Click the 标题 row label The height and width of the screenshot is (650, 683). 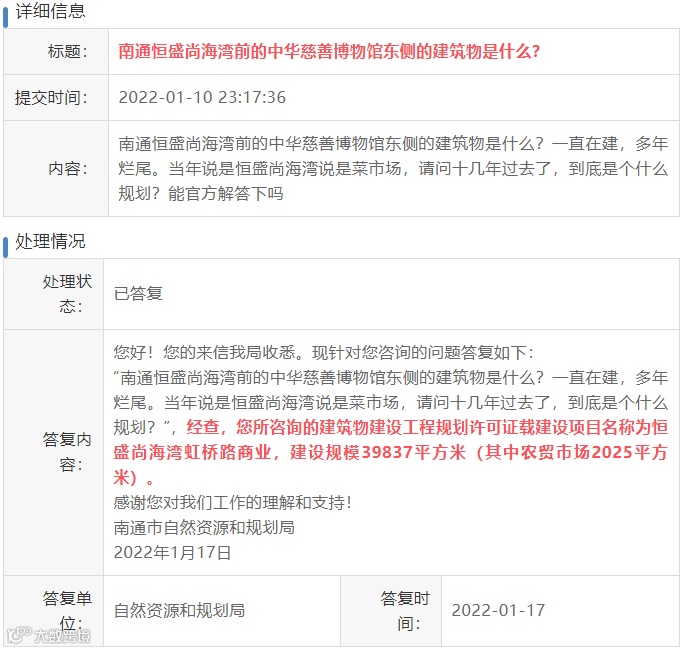tap(68, 52)
